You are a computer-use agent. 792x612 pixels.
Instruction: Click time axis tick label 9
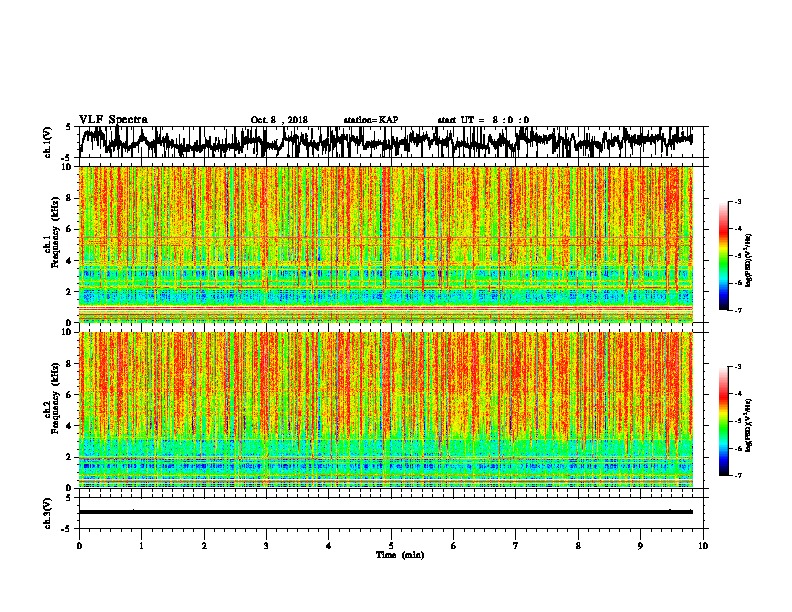[x=640, y=546]
